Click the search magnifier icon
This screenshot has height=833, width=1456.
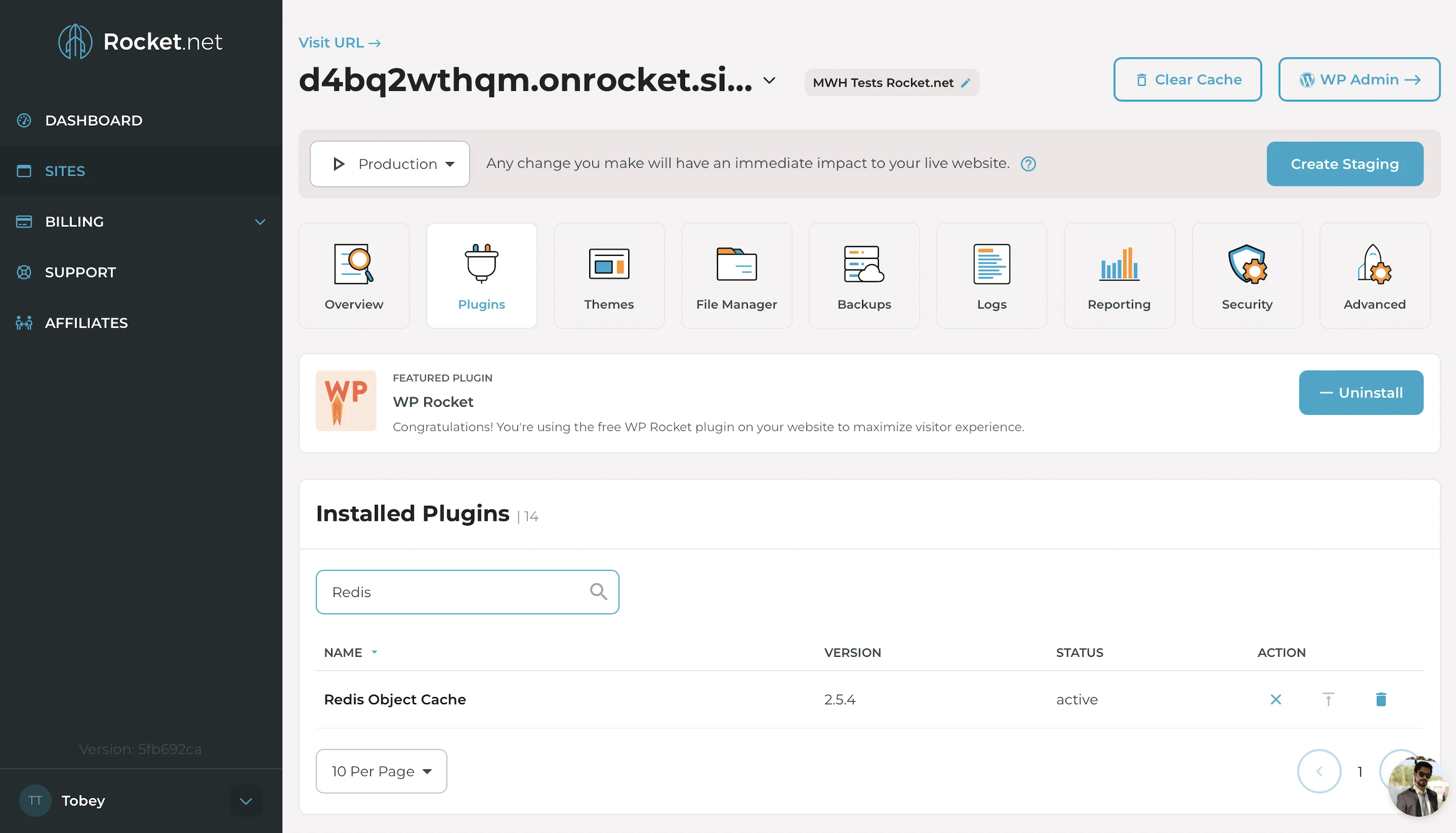coord(598,592)
